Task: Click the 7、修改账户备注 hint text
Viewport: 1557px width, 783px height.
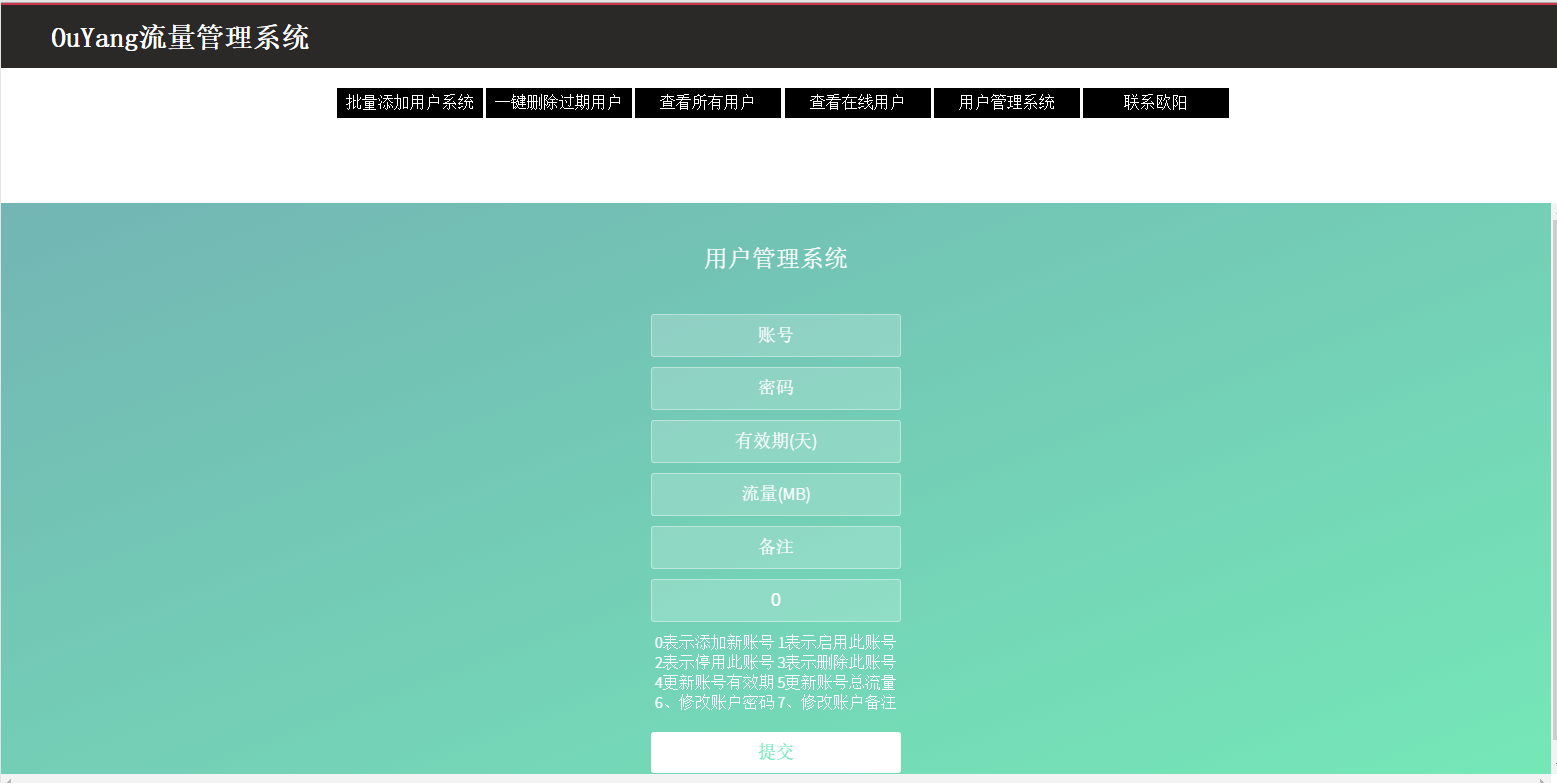Action: coord(836,702)
